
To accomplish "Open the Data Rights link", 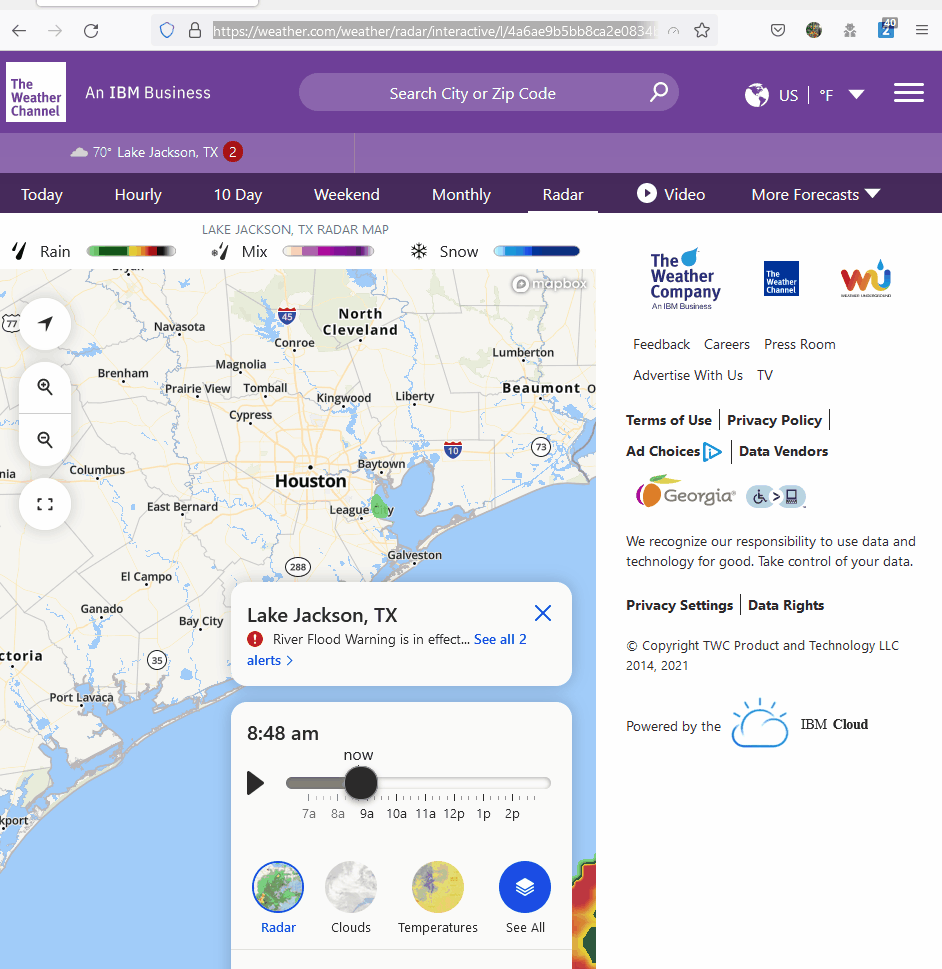I will pos(786,605).
